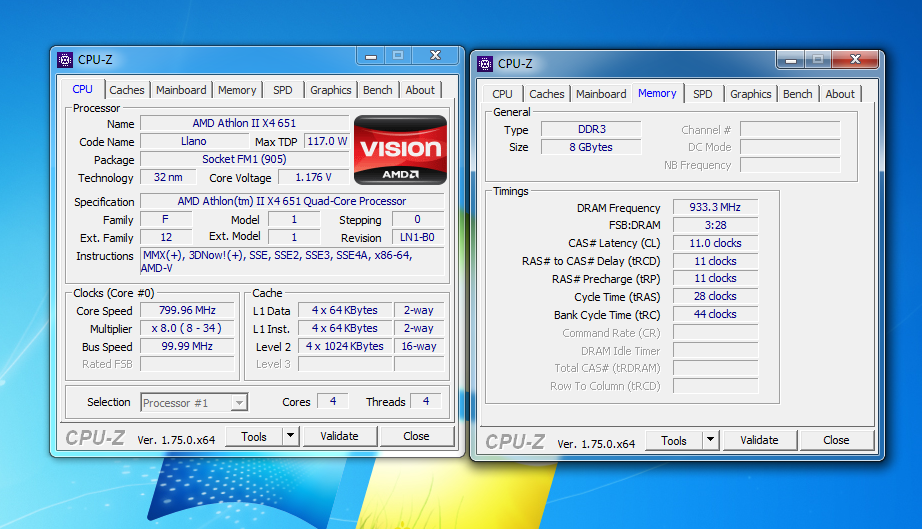Minimize the left CPU-Z window
This screenshot has height=529, width=922.
(370, 56)
